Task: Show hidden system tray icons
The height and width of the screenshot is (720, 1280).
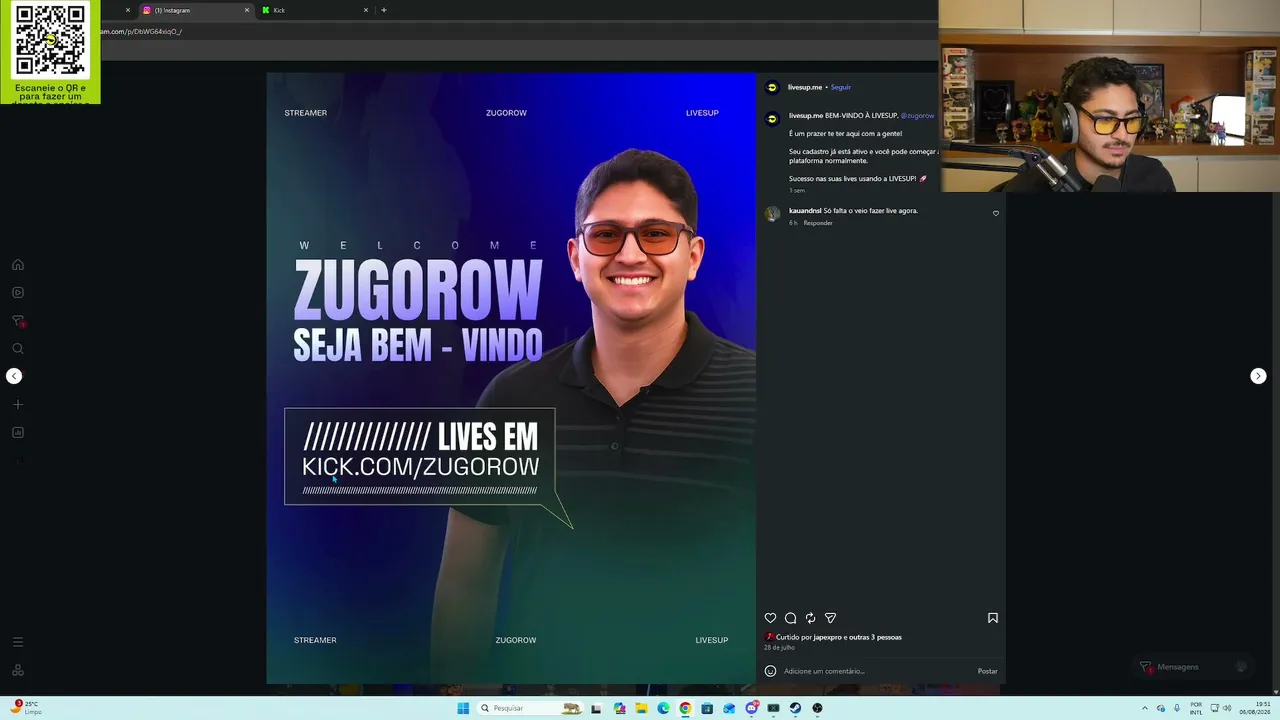Action: 1145,708
